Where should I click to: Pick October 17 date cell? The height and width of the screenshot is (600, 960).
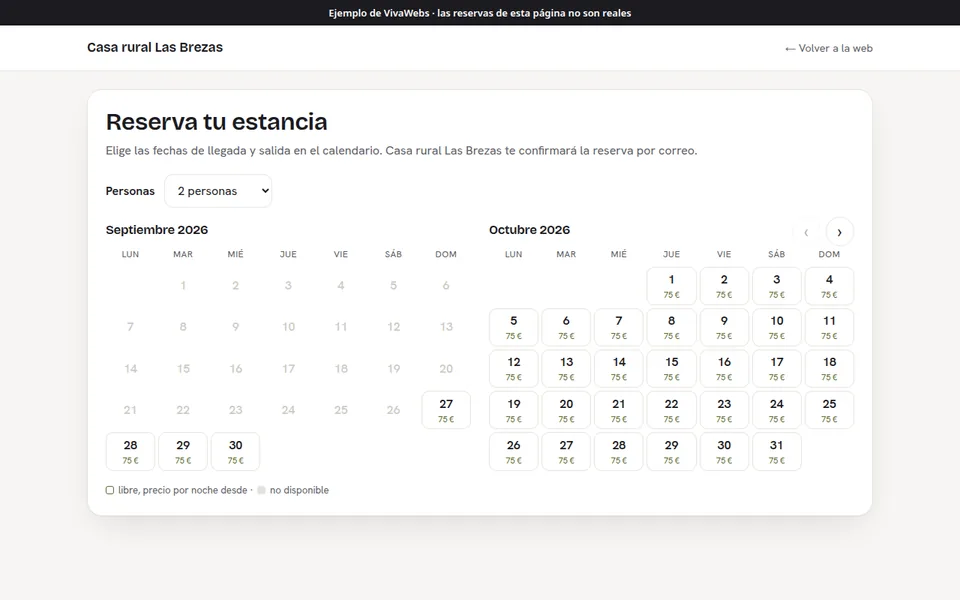(x=777, y=369)
